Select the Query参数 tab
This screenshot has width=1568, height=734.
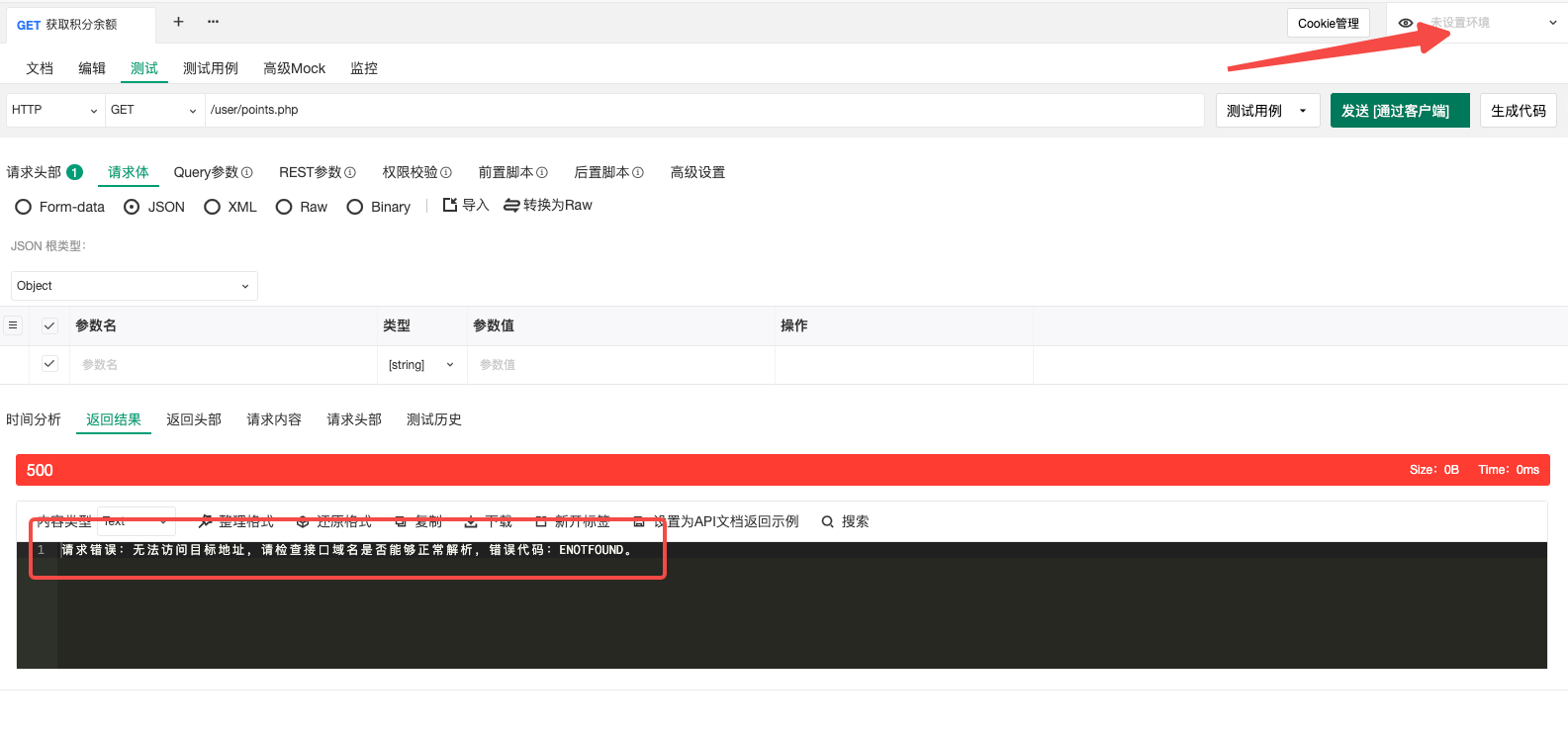click(x=206, y=172)
